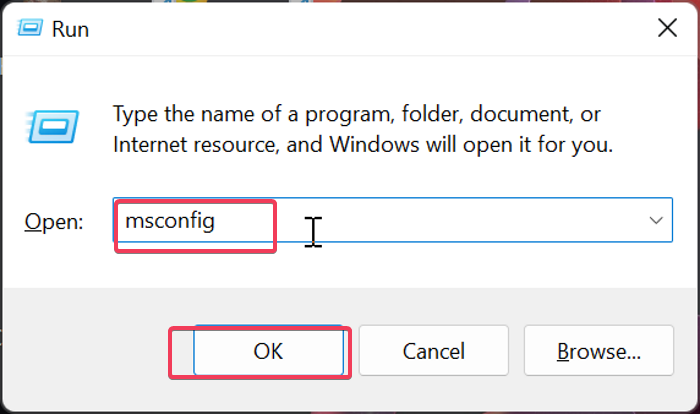Place cursor after the word msconfig
This screenshot has width=700, height=414.
(217, 221)
